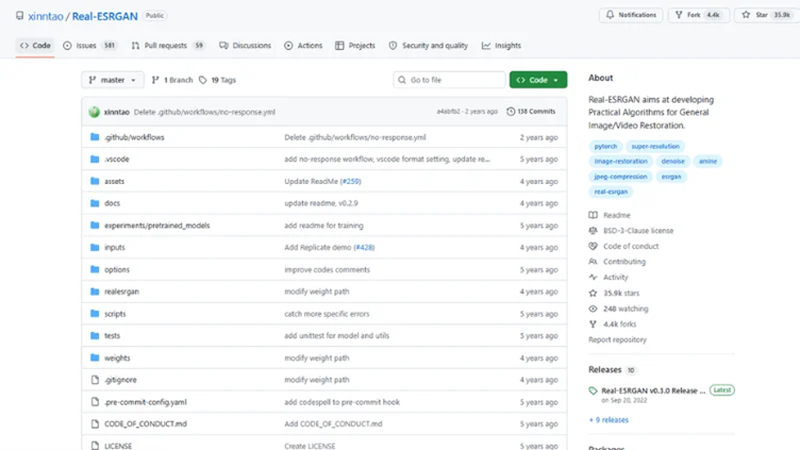Open the Issues tab
The height and width of the screenshot is (450, 800).
click(x=89, y=45)
